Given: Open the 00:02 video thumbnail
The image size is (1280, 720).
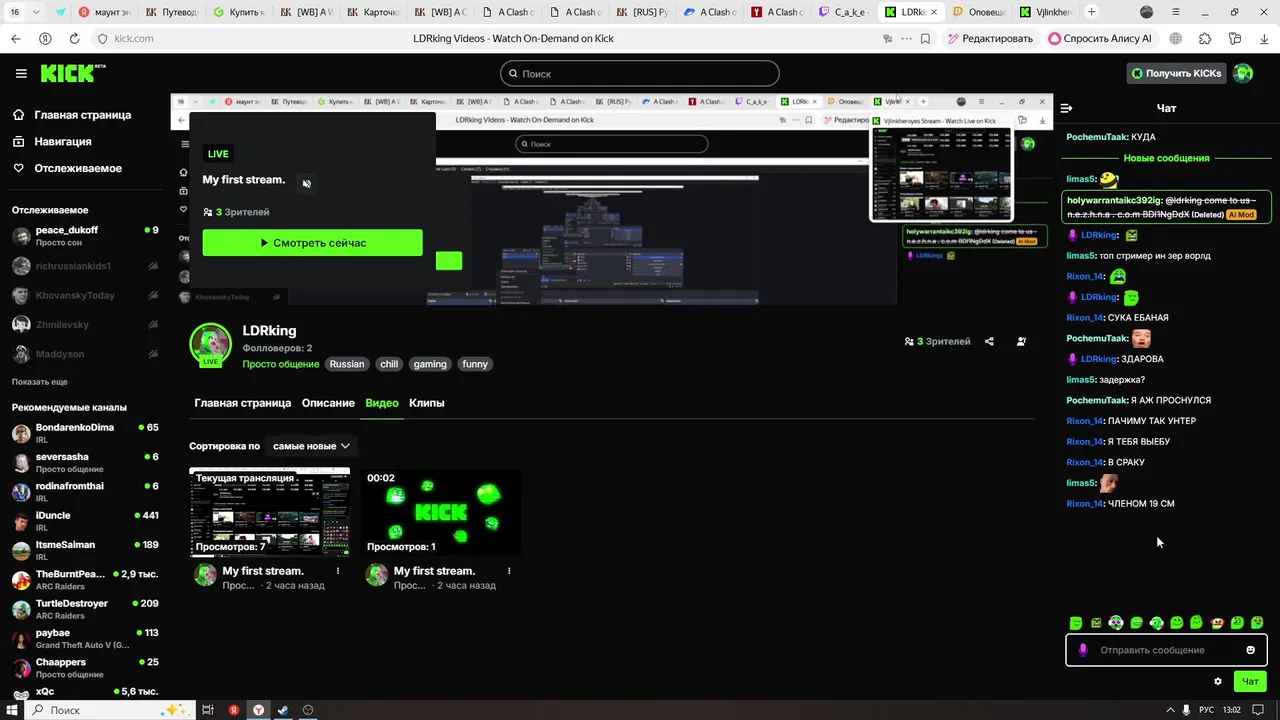Looking at the screenshot, I should [x=441, y=512].
